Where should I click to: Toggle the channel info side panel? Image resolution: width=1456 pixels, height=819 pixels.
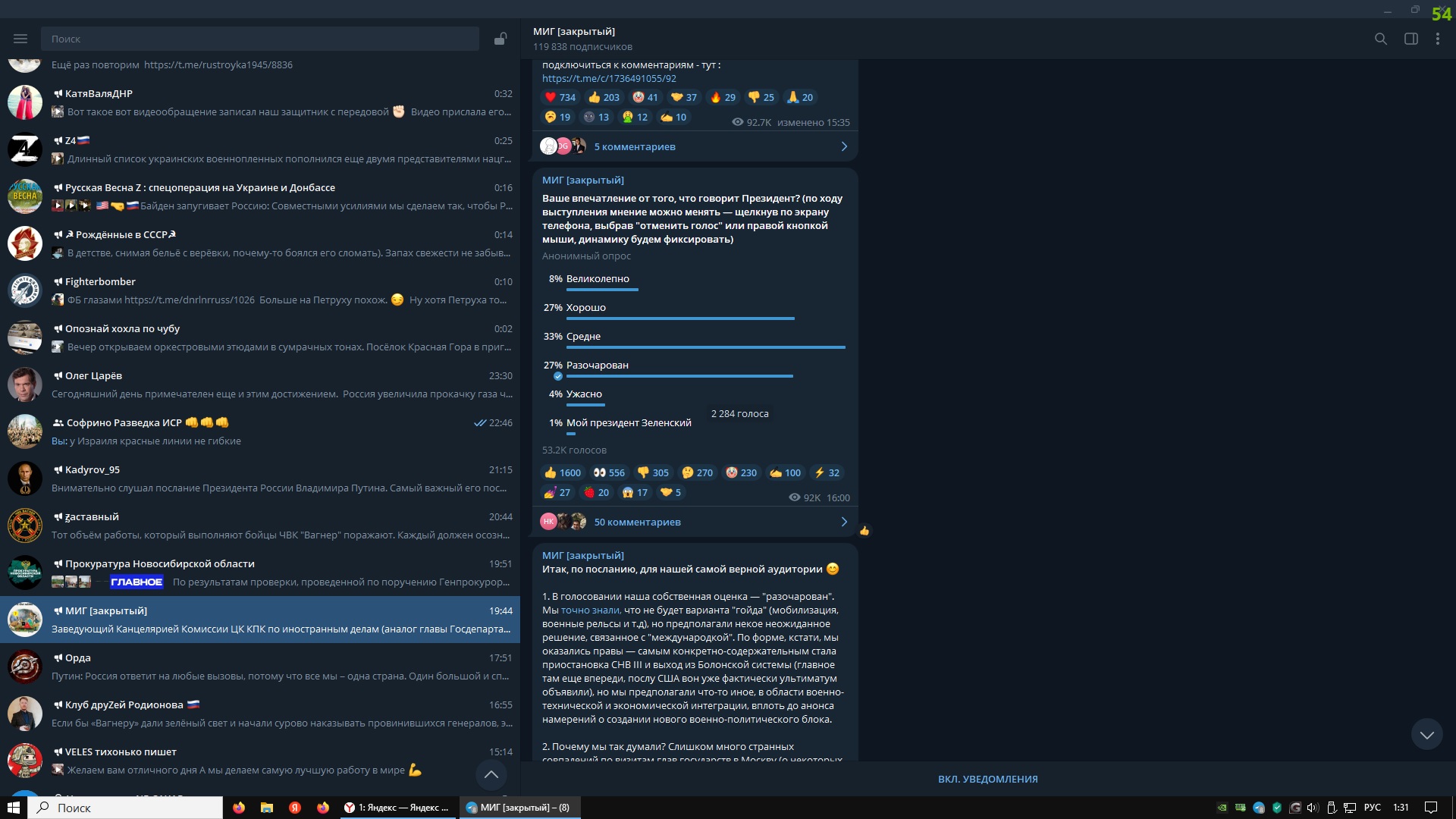coord(1411,39)
